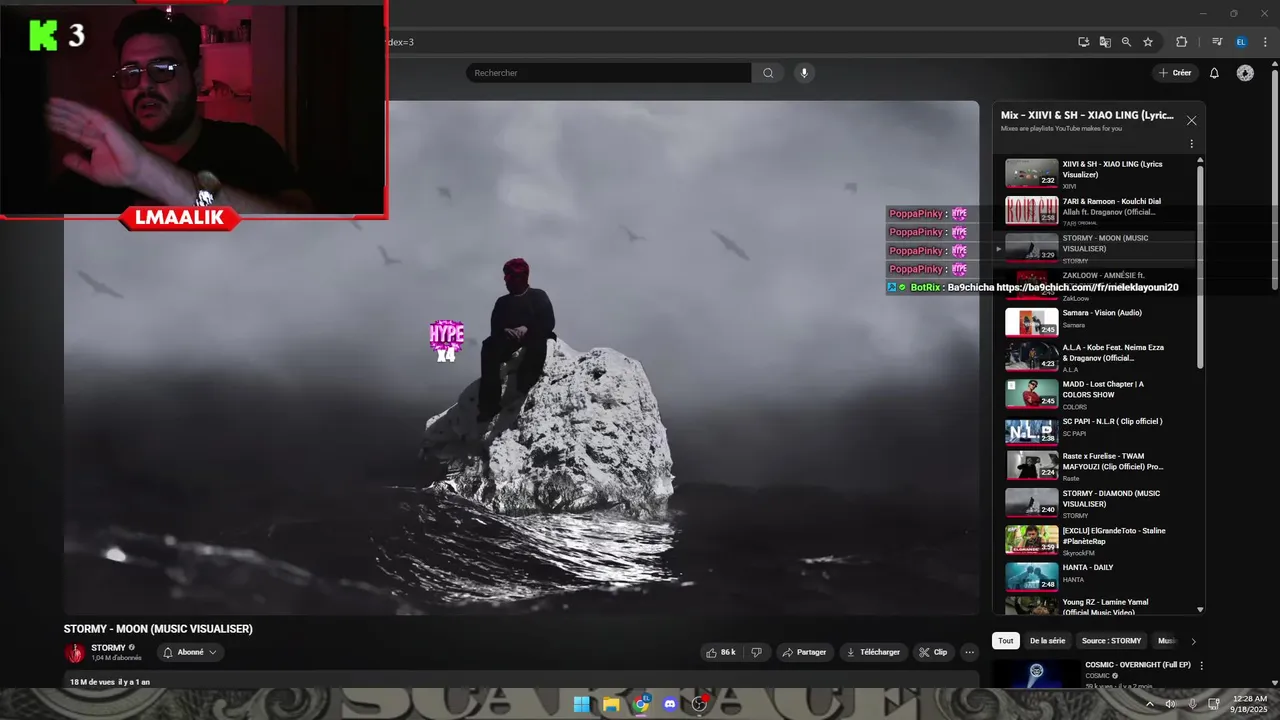Open Discord from the taskbar

[x=670, y=704]
